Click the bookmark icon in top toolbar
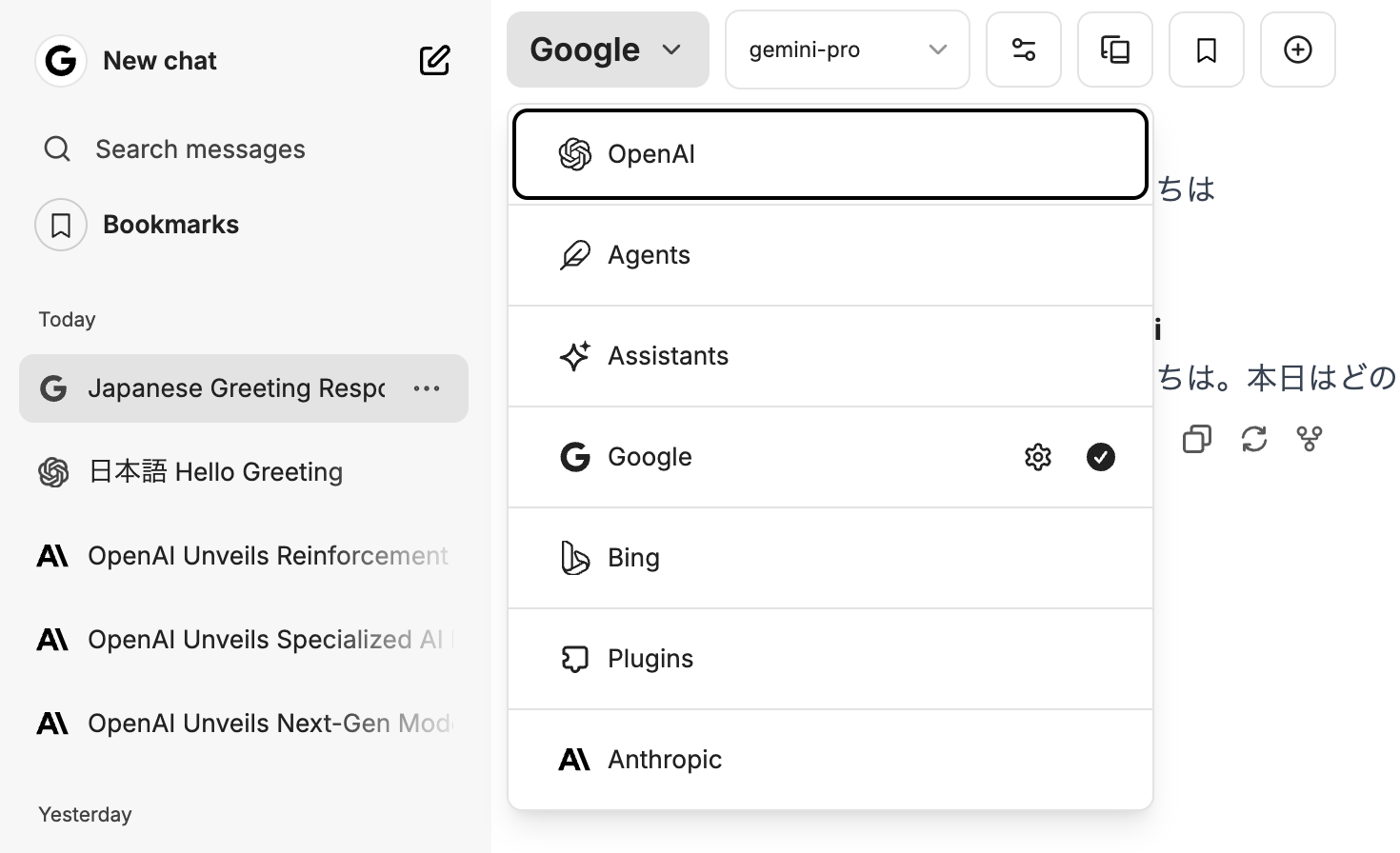 coord(1207,50)
